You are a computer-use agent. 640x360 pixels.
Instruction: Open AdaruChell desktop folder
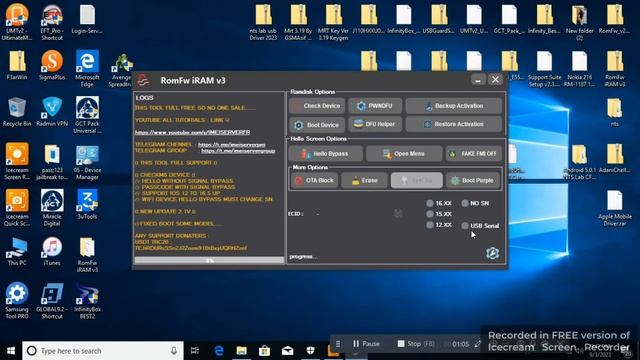(614, 158)
